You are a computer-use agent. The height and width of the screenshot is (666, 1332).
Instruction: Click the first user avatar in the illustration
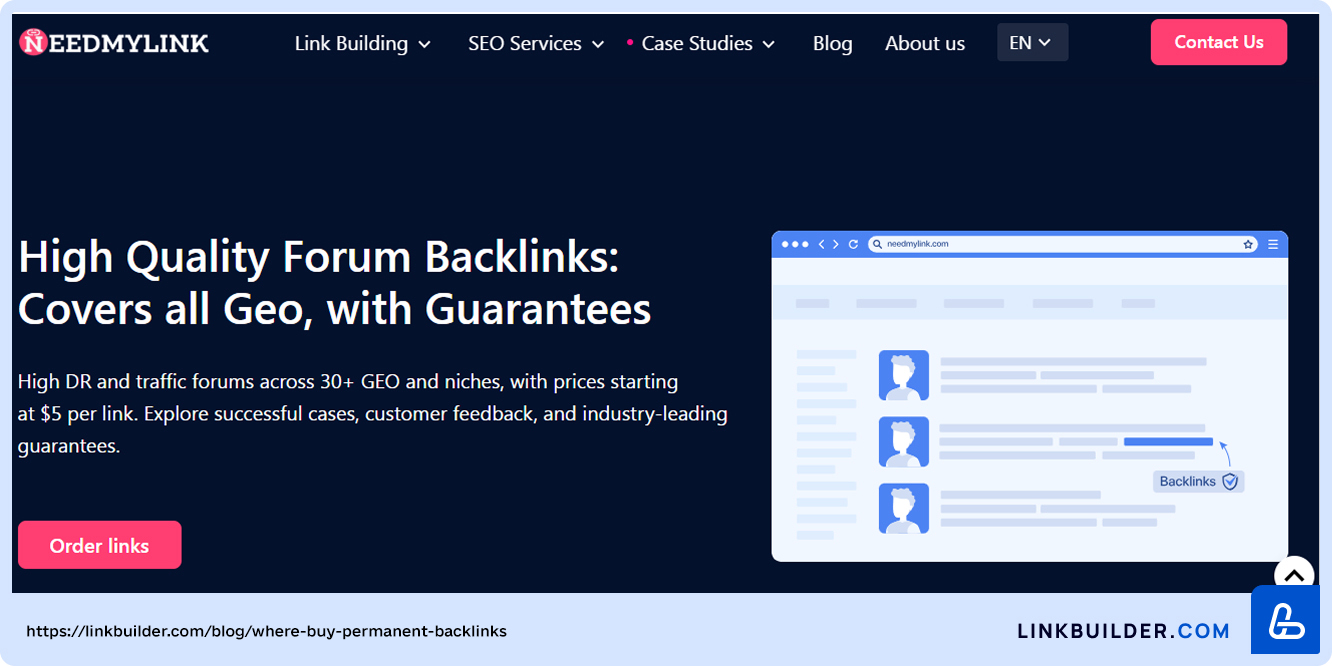904,375
